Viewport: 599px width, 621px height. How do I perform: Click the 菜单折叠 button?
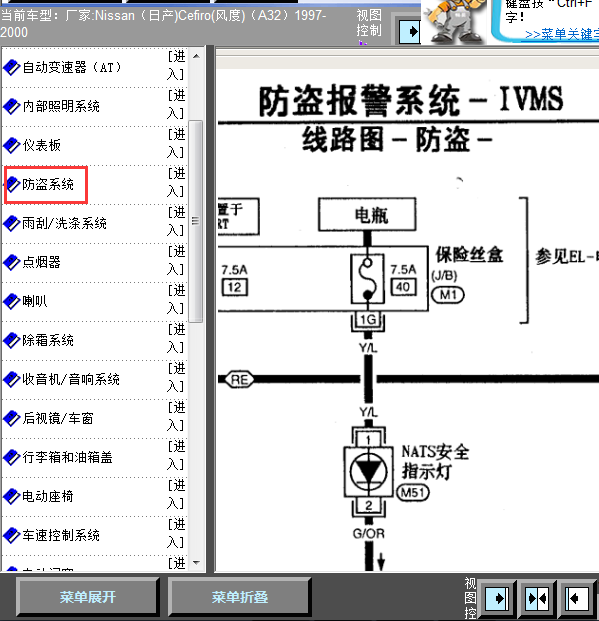tap(240, 597)
